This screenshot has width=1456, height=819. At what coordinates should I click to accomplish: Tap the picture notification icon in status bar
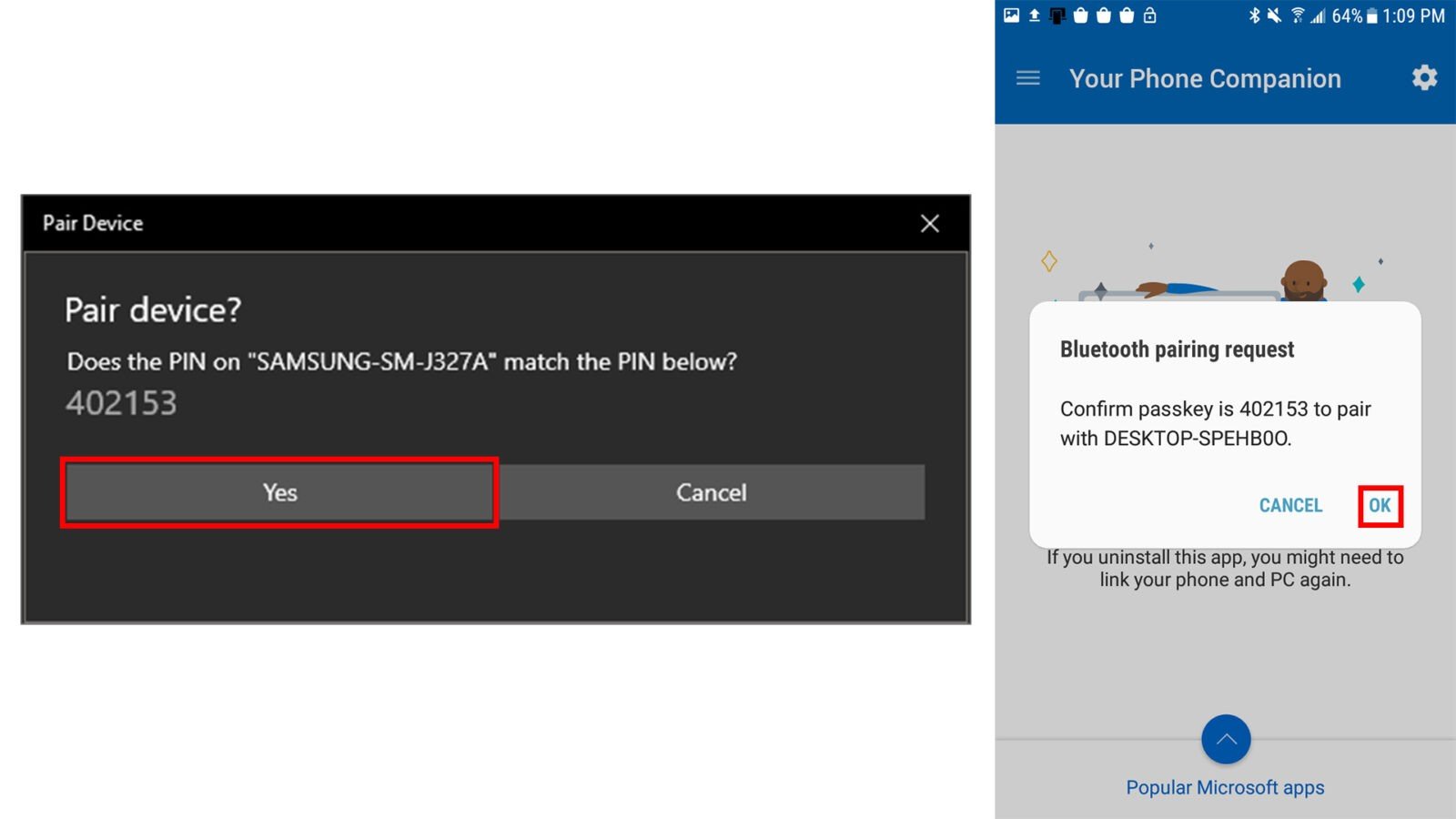coord(1011,15)
